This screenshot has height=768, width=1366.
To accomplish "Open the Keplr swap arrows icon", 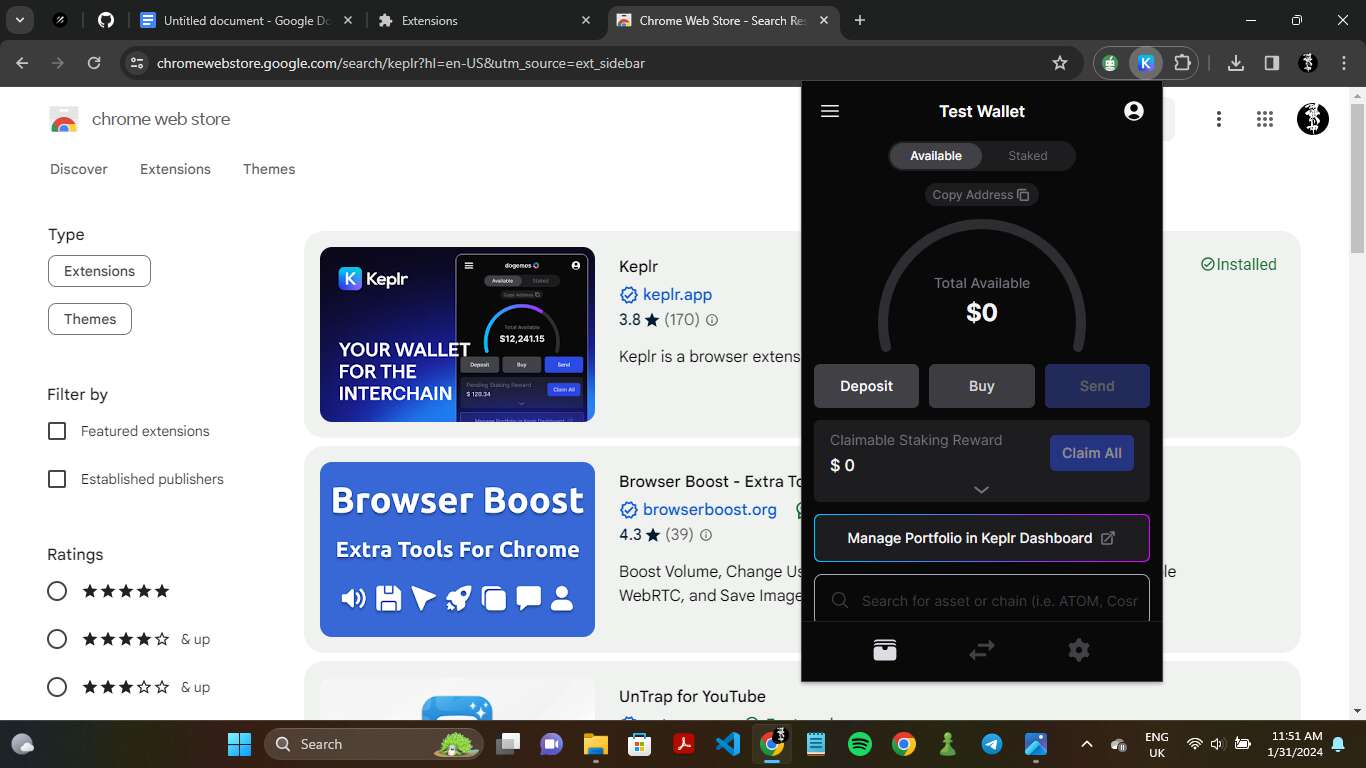I will coord(982,650).
